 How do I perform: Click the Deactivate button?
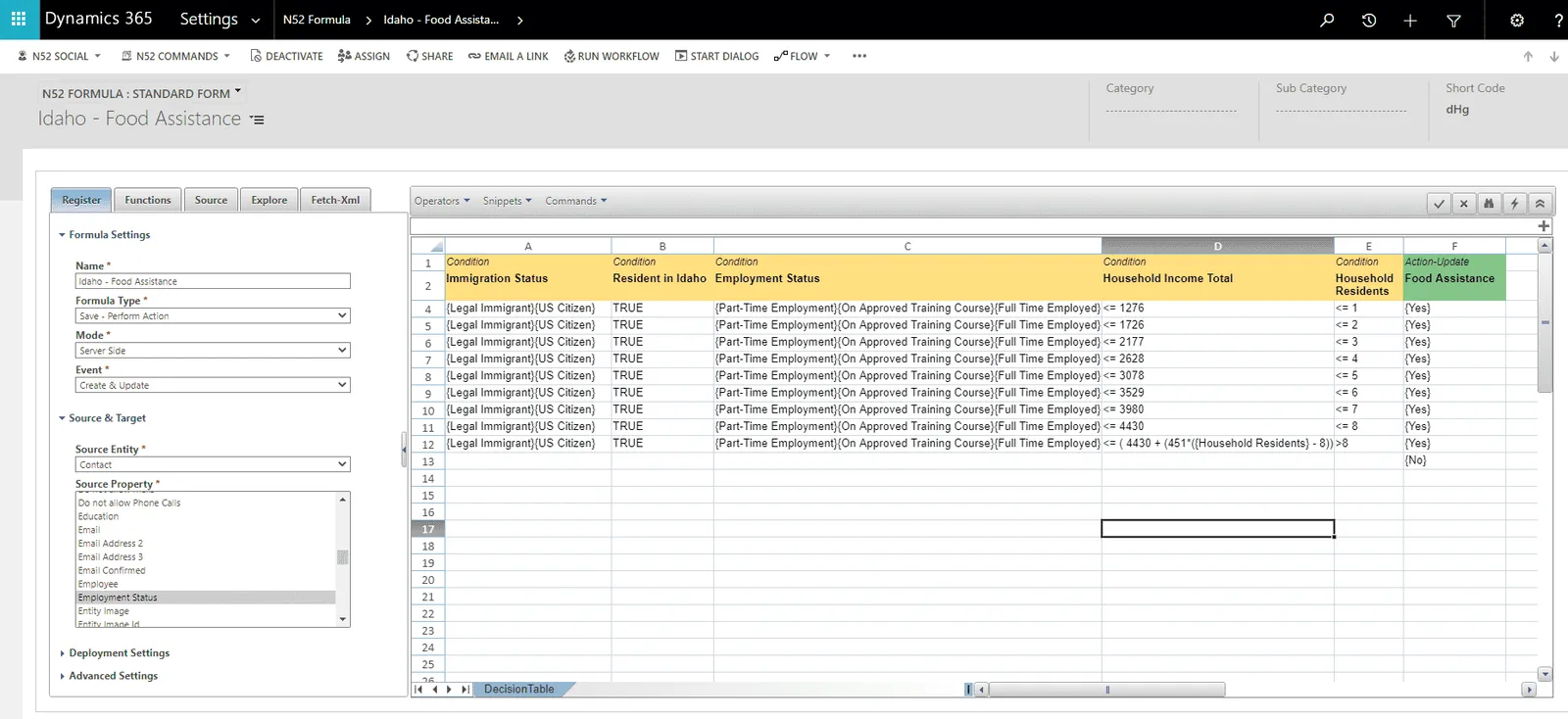coord(286,56)
